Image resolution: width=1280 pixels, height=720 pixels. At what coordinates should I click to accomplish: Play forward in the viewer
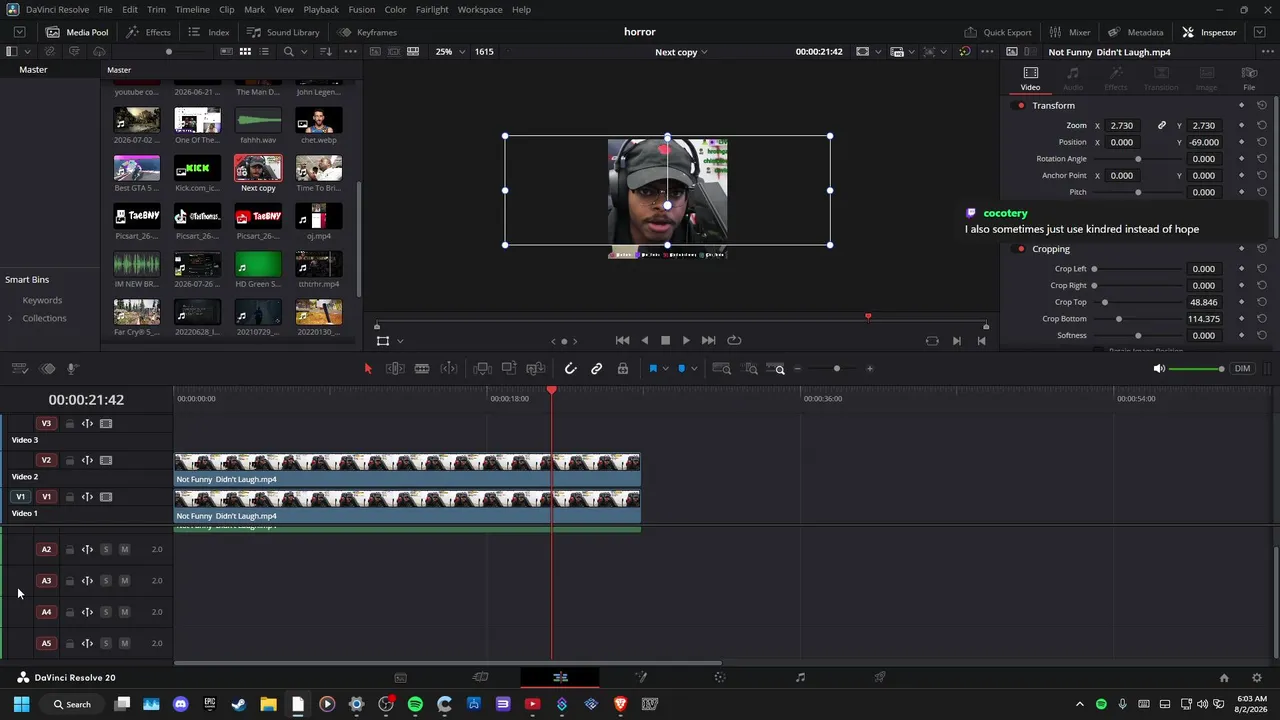click(x=686, y=341)
